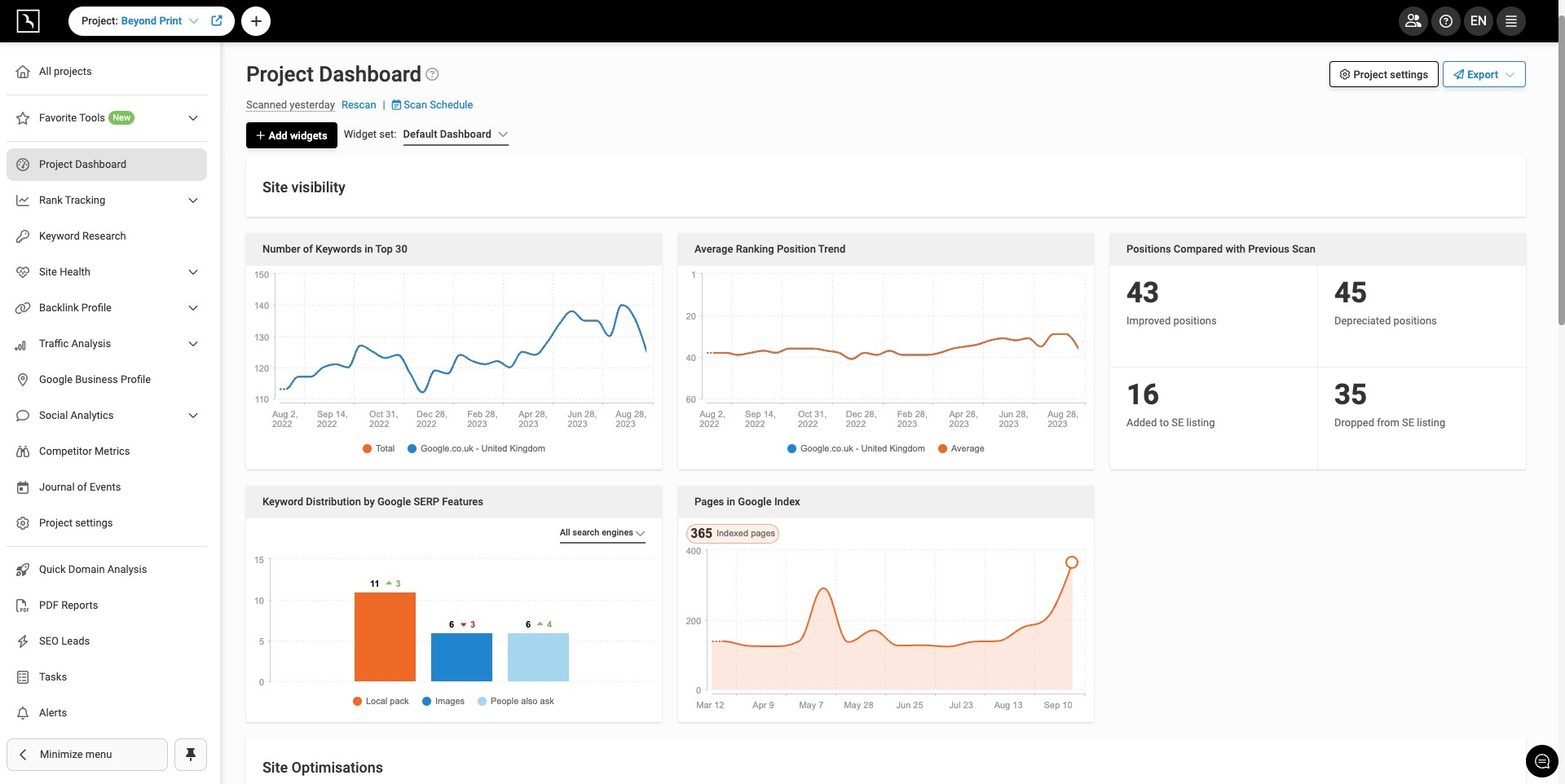Toggle Average series in Ranking Position legend
Screen dimensions: 1565x784
[961, 449]
